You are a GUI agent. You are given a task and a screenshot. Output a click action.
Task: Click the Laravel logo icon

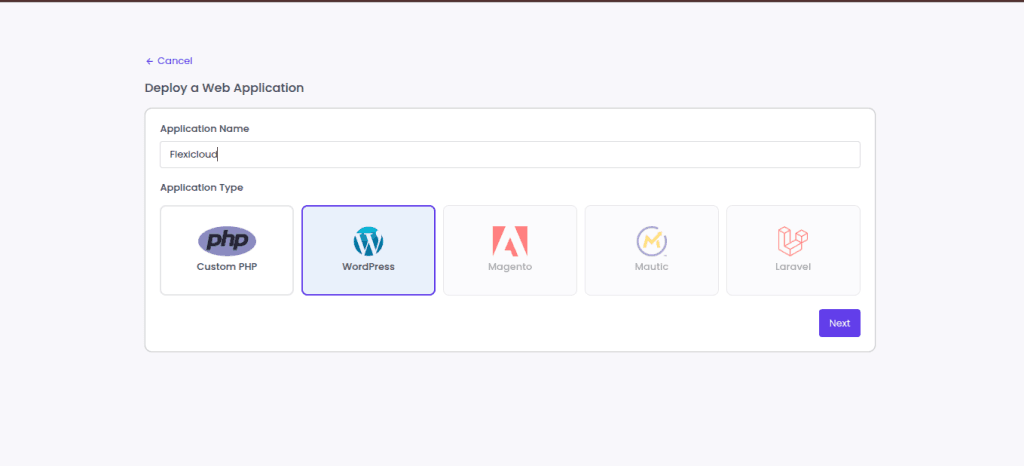793,241
